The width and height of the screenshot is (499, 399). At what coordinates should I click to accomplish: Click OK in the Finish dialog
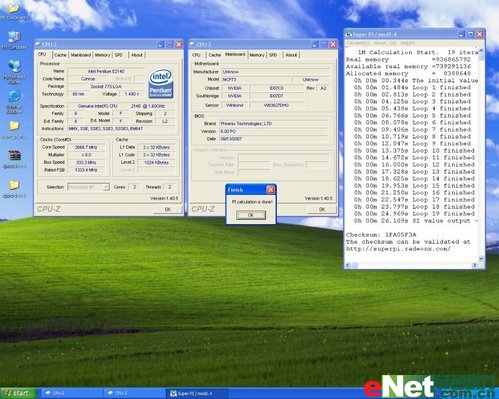point(251,215)
